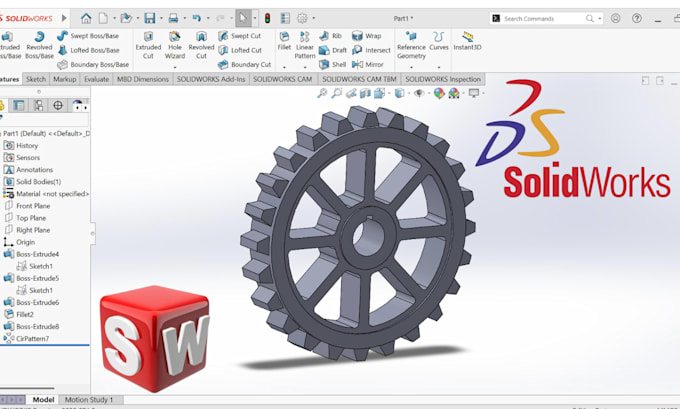Switch to the SOLIDWORKS Inspection tab
This screenshot has height=409, width=680.
coord(443,79)
